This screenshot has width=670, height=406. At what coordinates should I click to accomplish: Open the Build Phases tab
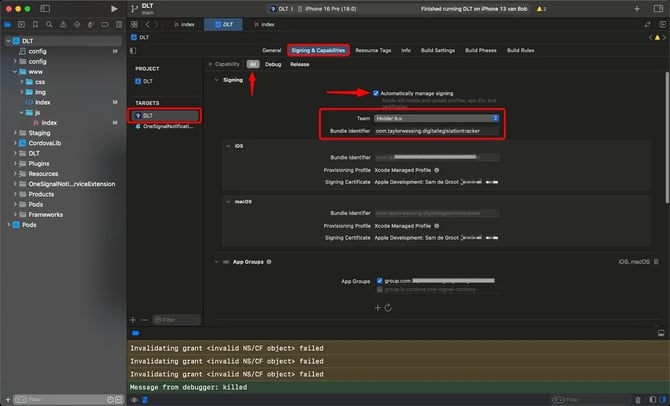coord(482,50)
